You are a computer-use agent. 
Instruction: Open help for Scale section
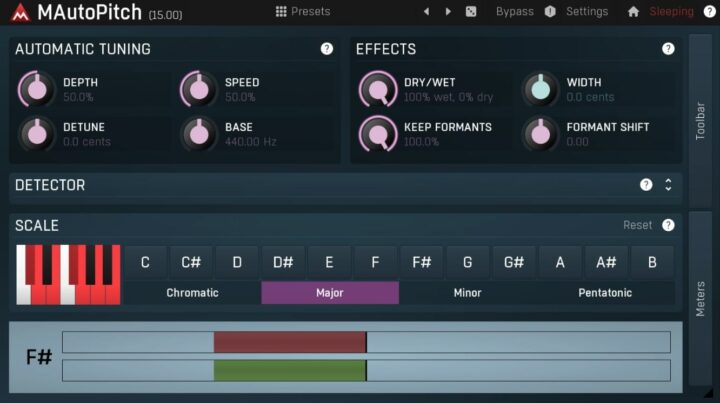click(x=668, y=225)
